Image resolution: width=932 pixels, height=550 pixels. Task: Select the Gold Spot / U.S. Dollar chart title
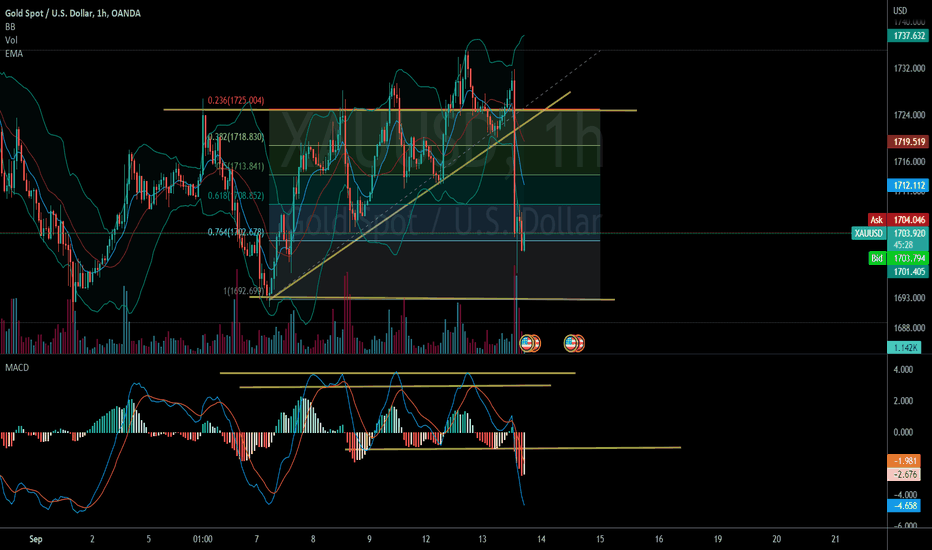click(x=73, y=13)
